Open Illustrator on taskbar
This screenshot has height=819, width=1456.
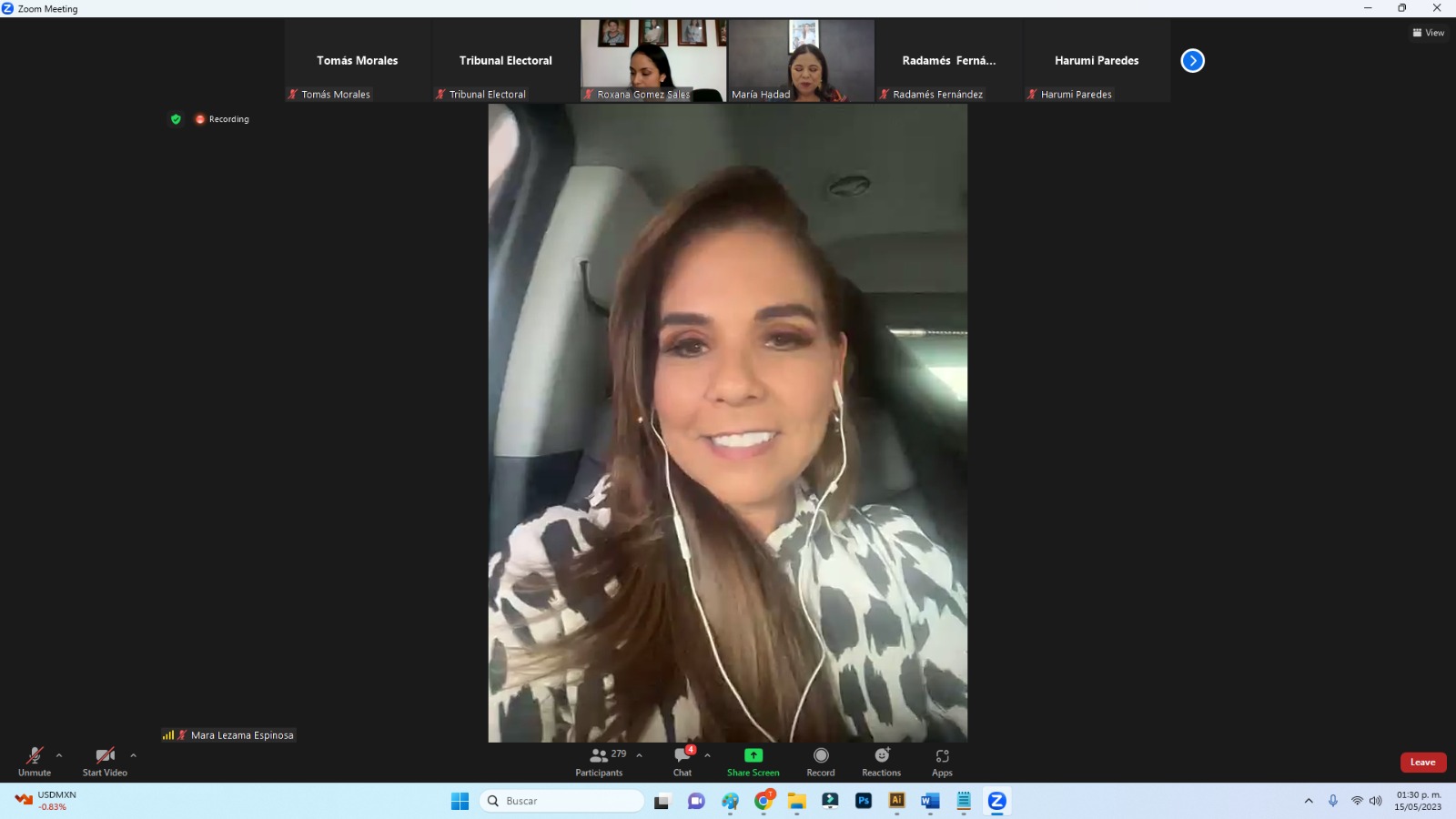[897, 801]
